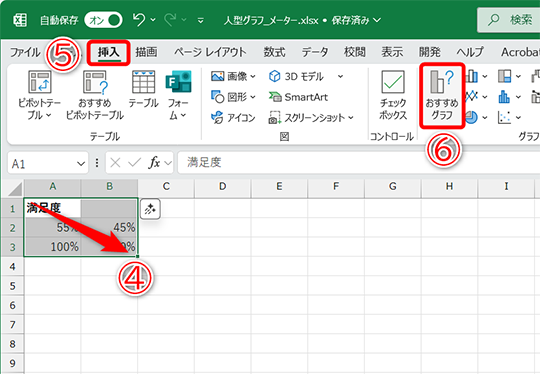Click cell B2 containing 45%
The image size is (540, 374).
point(109,227)
